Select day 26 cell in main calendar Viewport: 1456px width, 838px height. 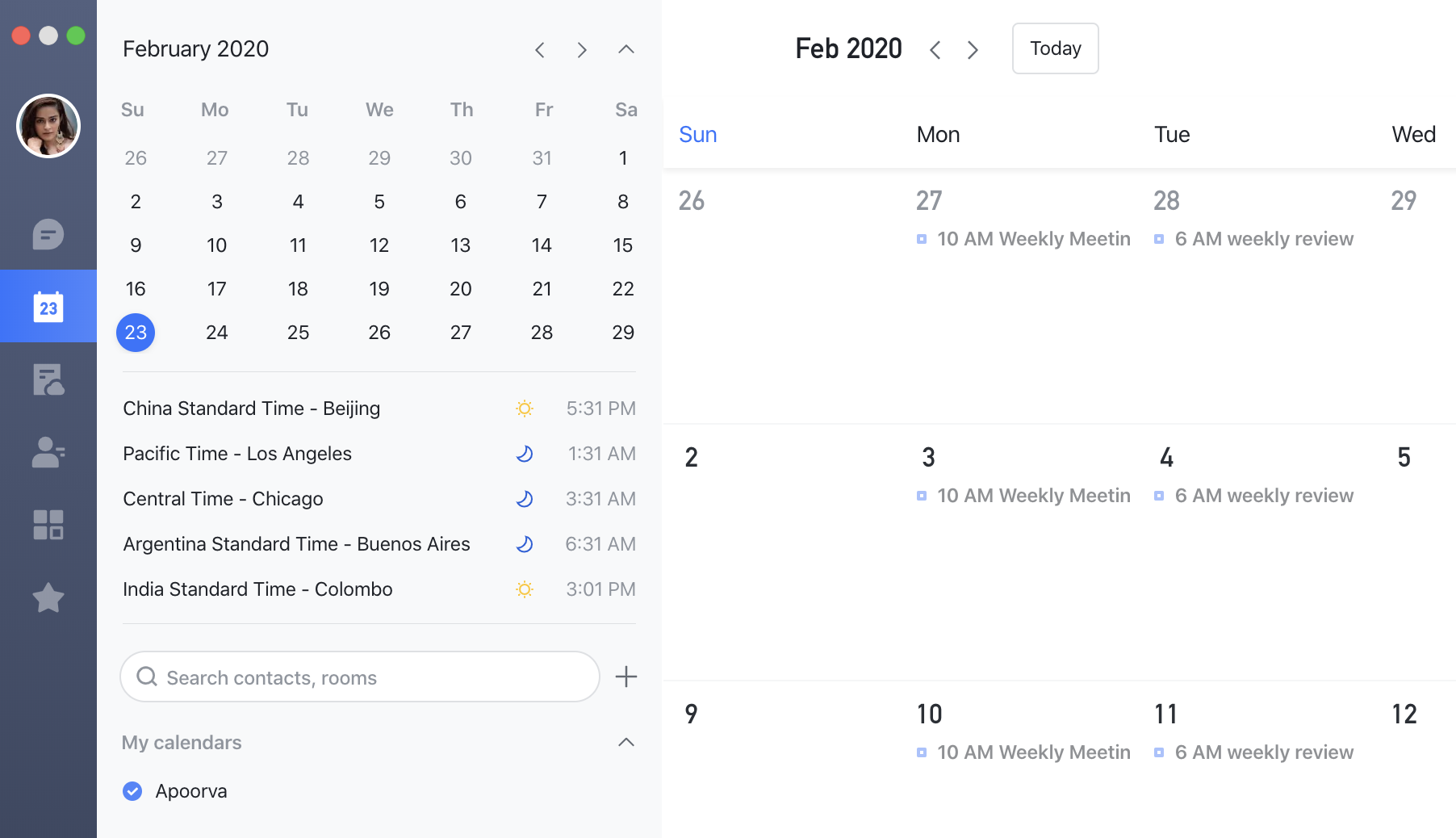tap(781, 295)
